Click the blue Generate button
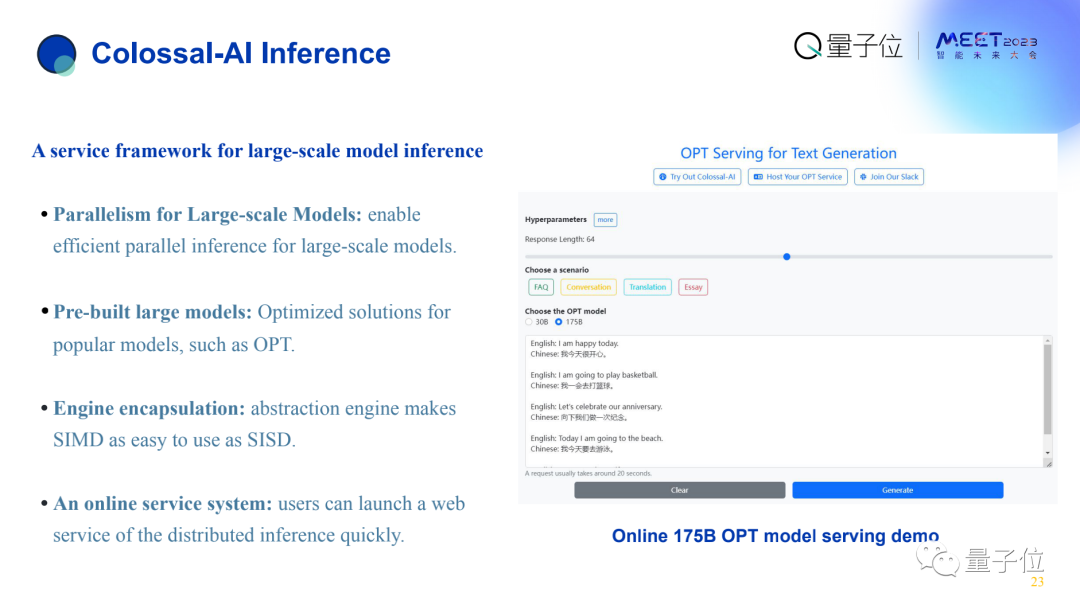 tap(897, 490)
